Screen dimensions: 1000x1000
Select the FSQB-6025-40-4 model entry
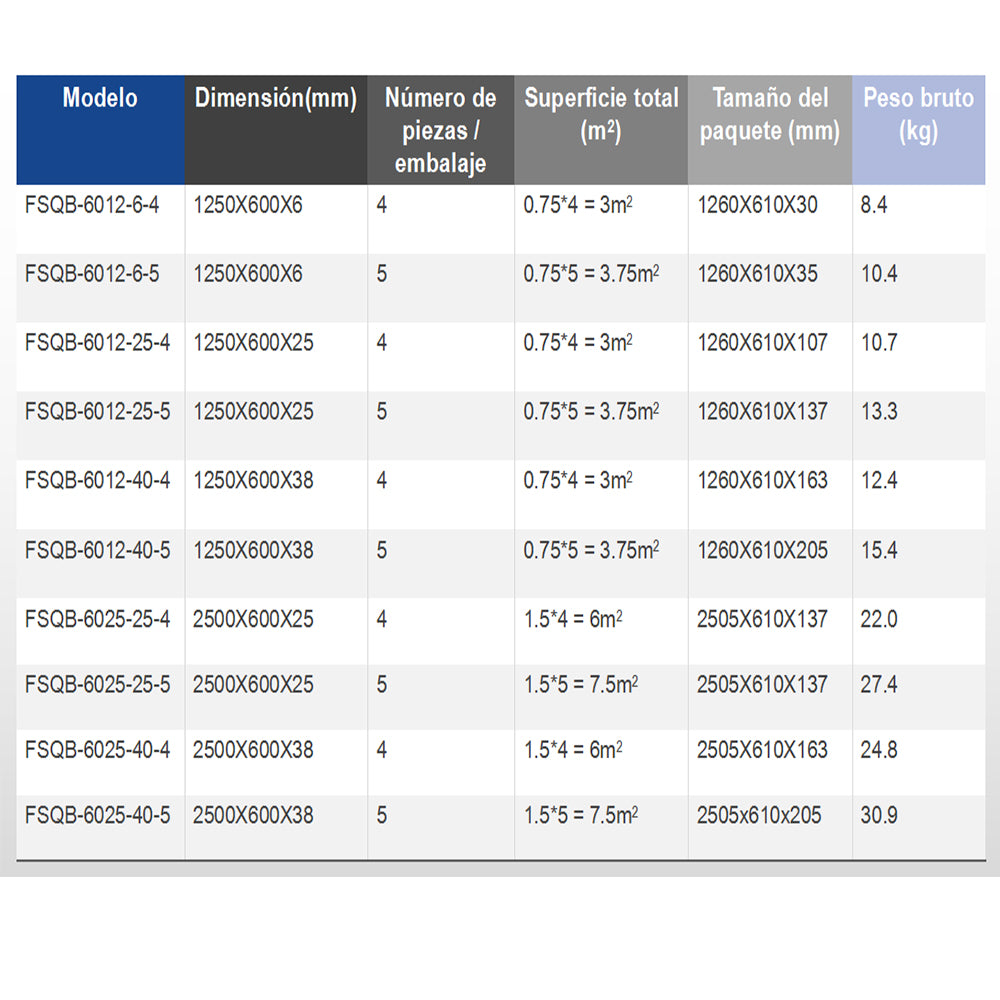97,750
